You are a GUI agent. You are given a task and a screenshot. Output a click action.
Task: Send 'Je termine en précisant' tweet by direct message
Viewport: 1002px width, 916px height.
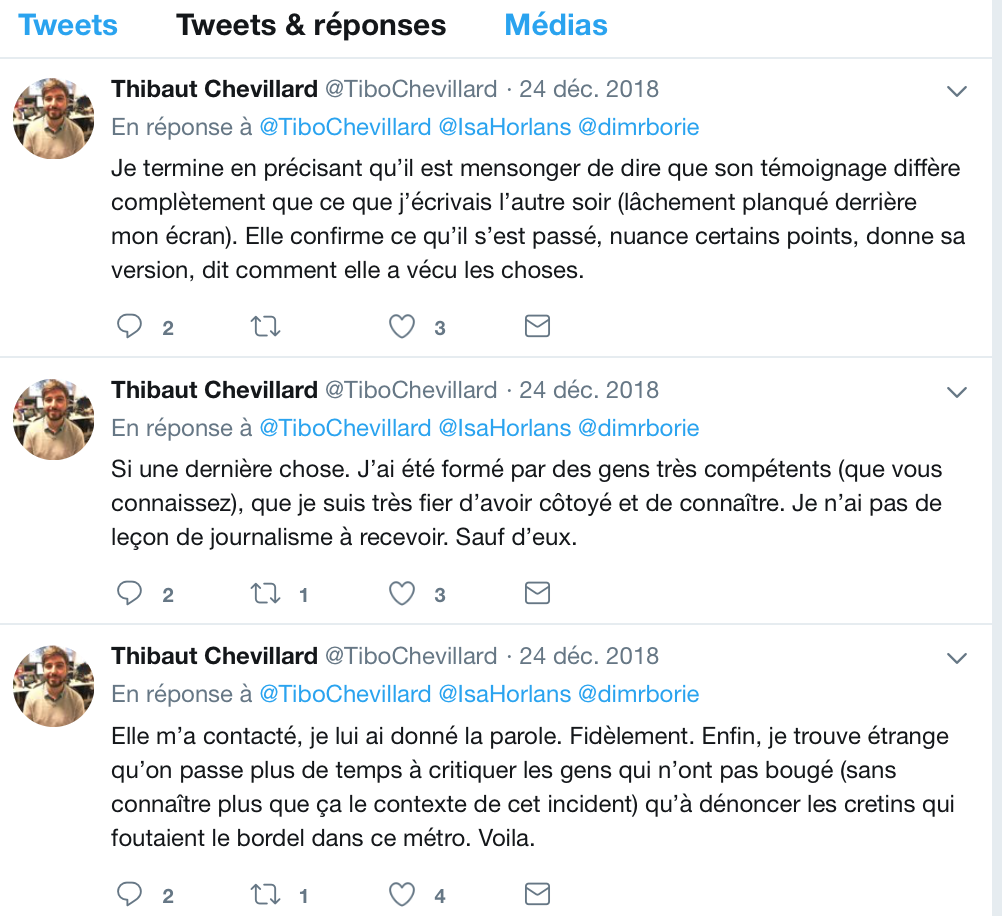537,326
